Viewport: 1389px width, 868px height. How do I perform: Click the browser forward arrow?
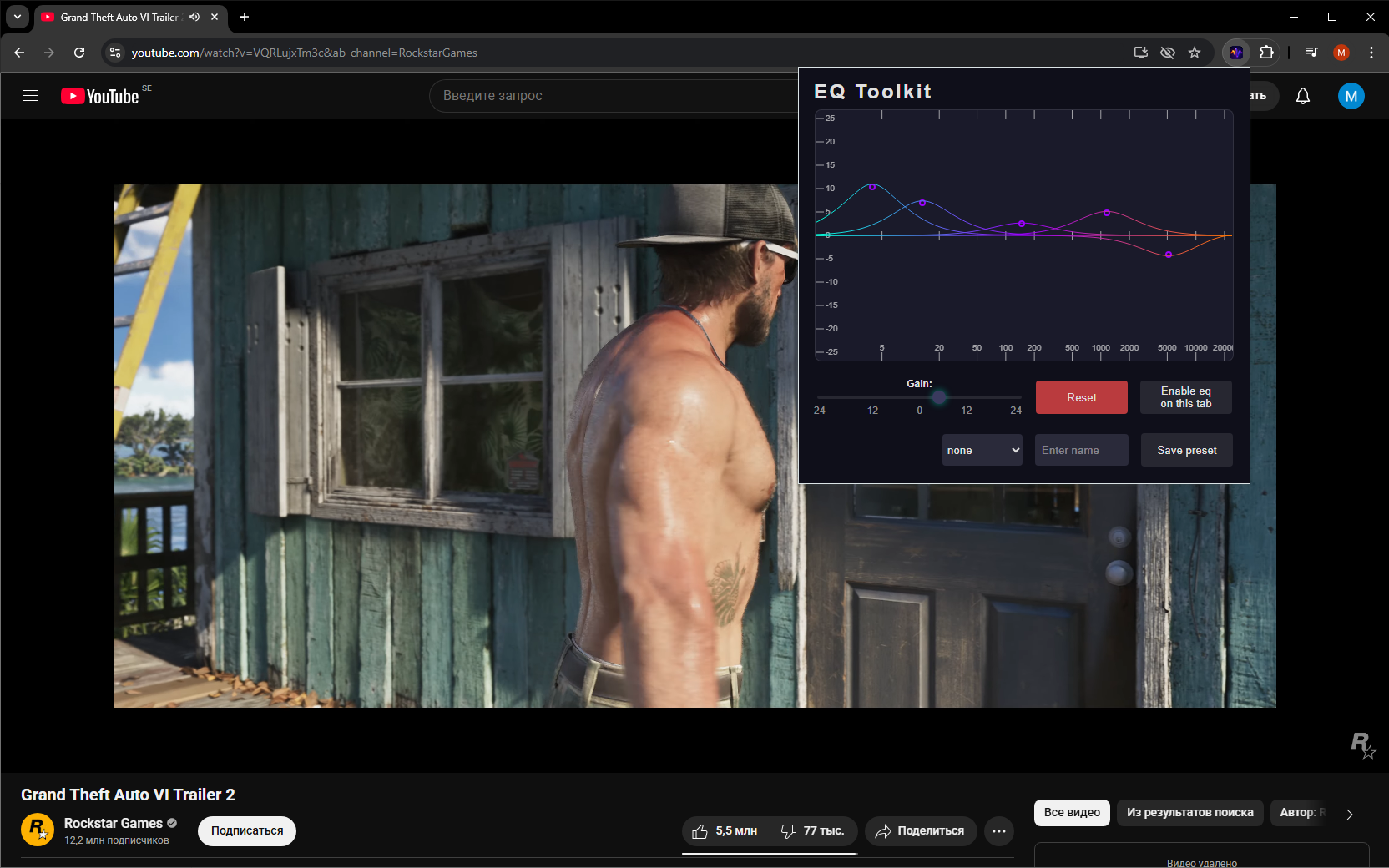pyautogui.click(x=49, y=53)
